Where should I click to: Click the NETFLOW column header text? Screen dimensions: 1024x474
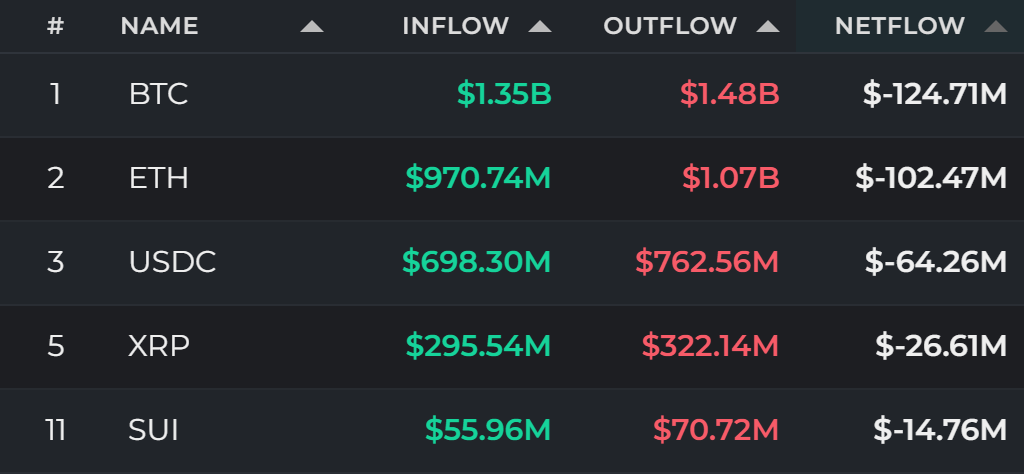pos(899,26)
